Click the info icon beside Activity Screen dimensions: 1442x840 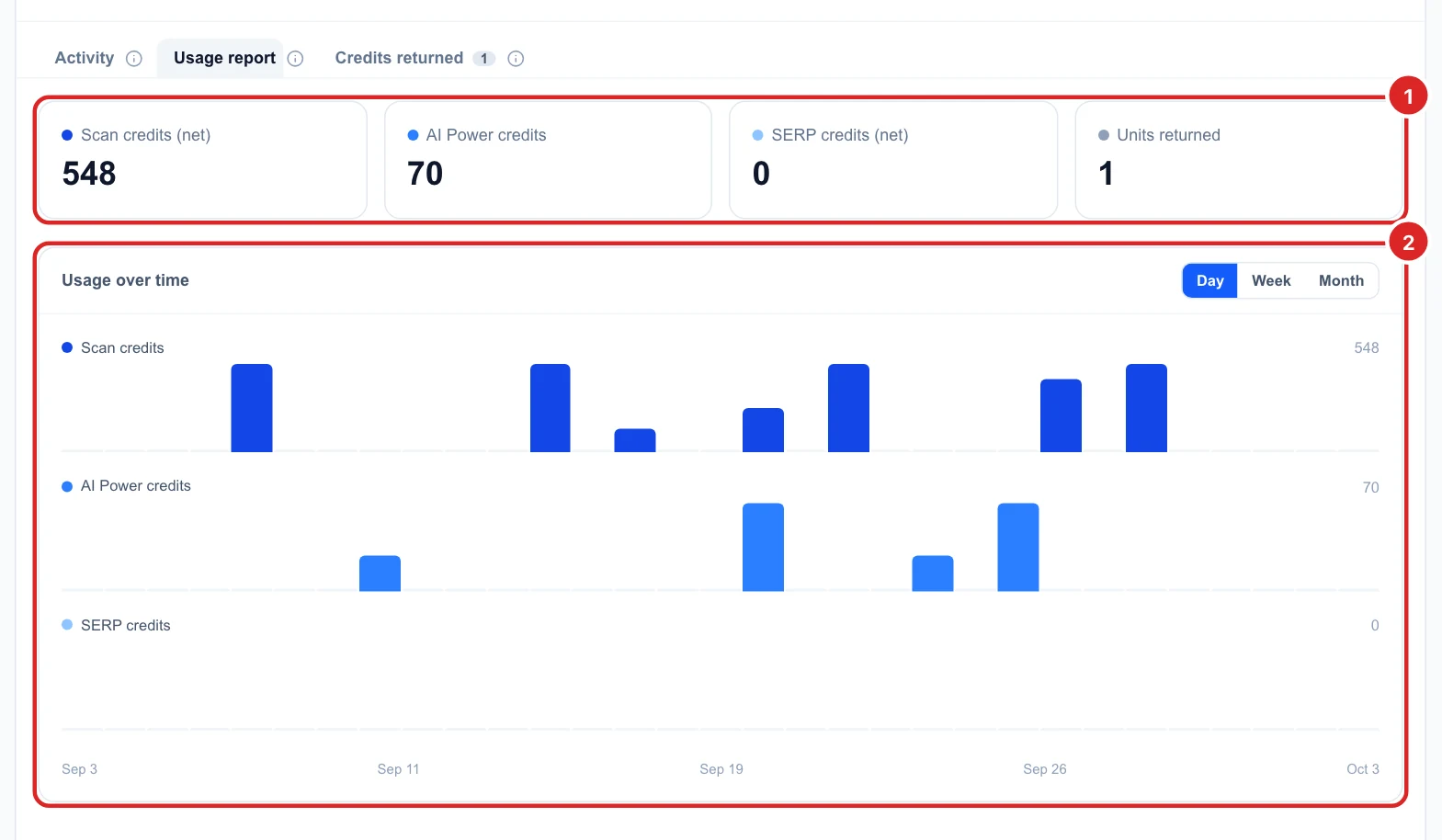pyautogui.click(x=134, y=59)
